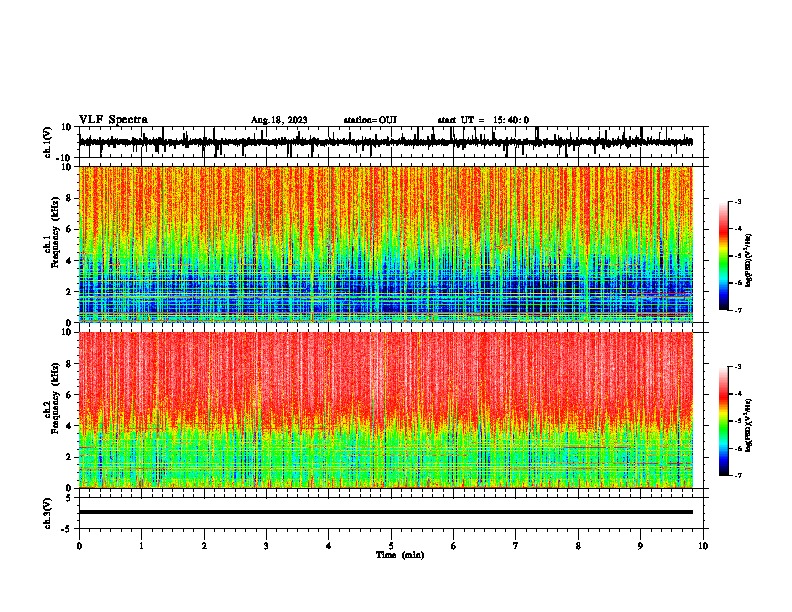The width and height of the screenshot is (792, 612).
Task: Click time axis tick label "9"
Action: (x=640, y=546)
